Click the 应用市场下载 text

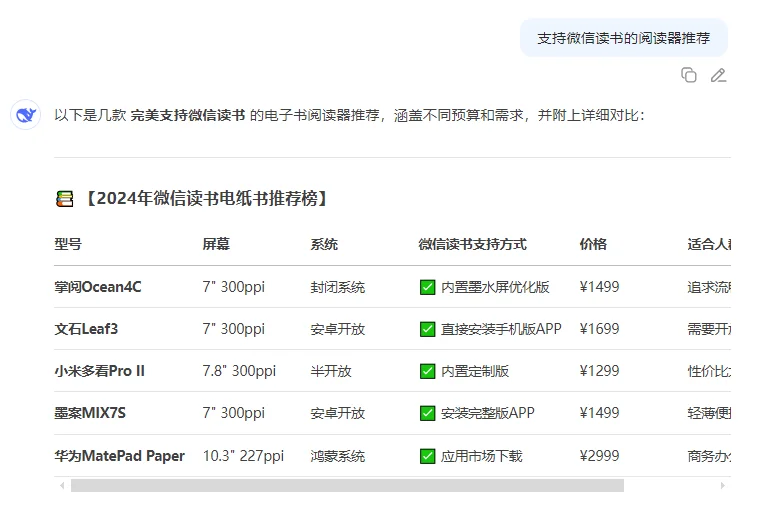481,456
